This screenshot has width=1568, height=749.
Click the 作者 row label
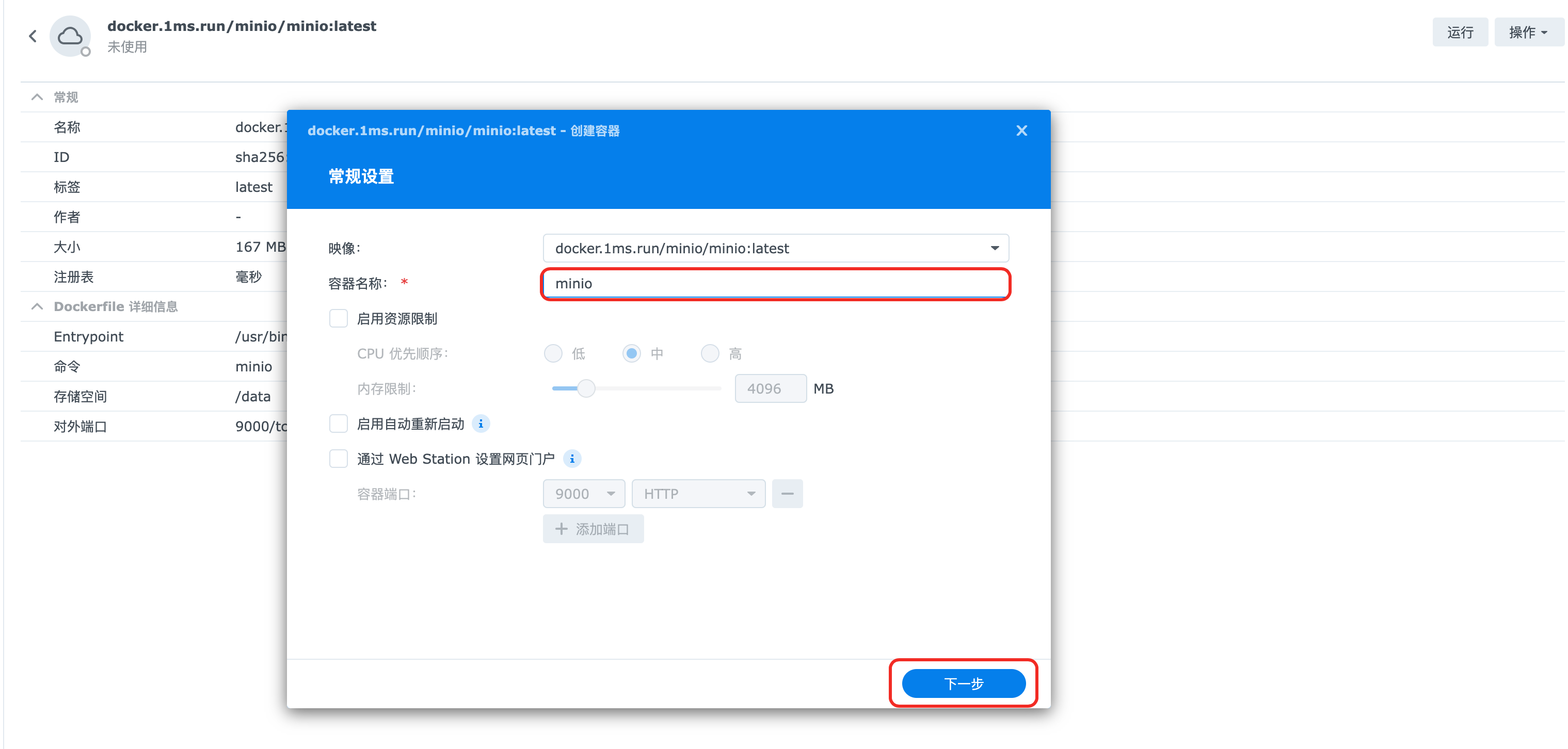[x=67, y=217]
